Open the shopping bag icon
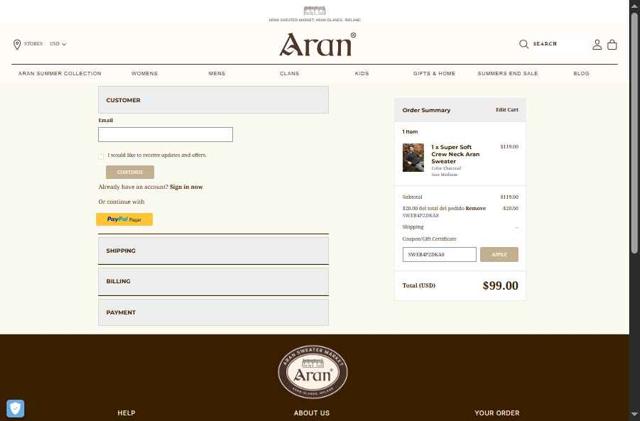 pos(612,45)
